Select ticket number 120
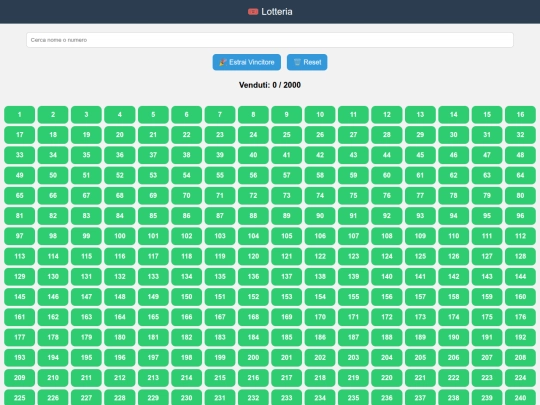 [x=253, y=256]
